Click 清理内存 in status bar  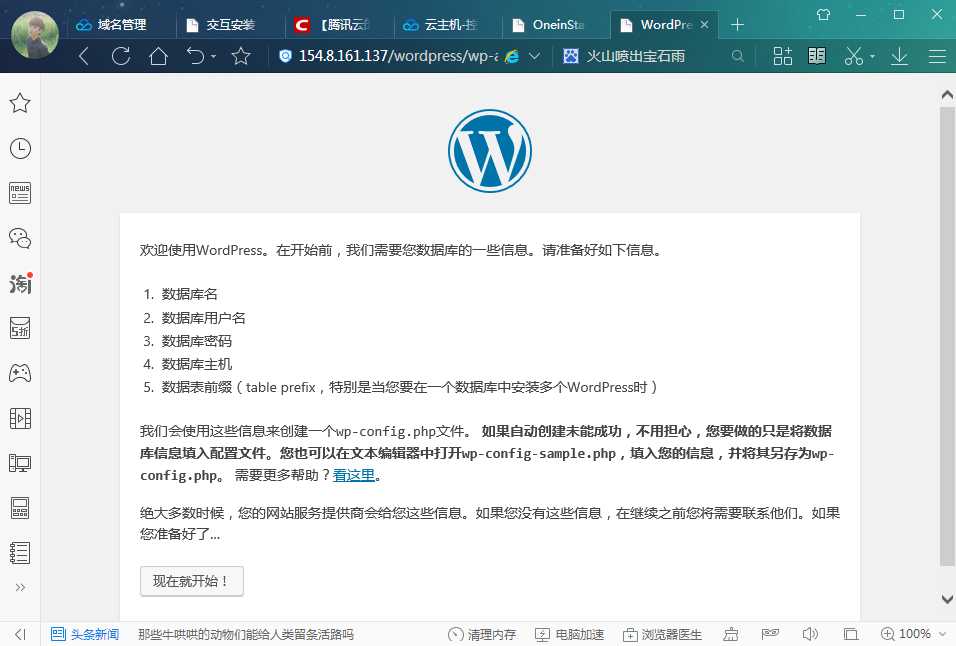coord(482,634)
